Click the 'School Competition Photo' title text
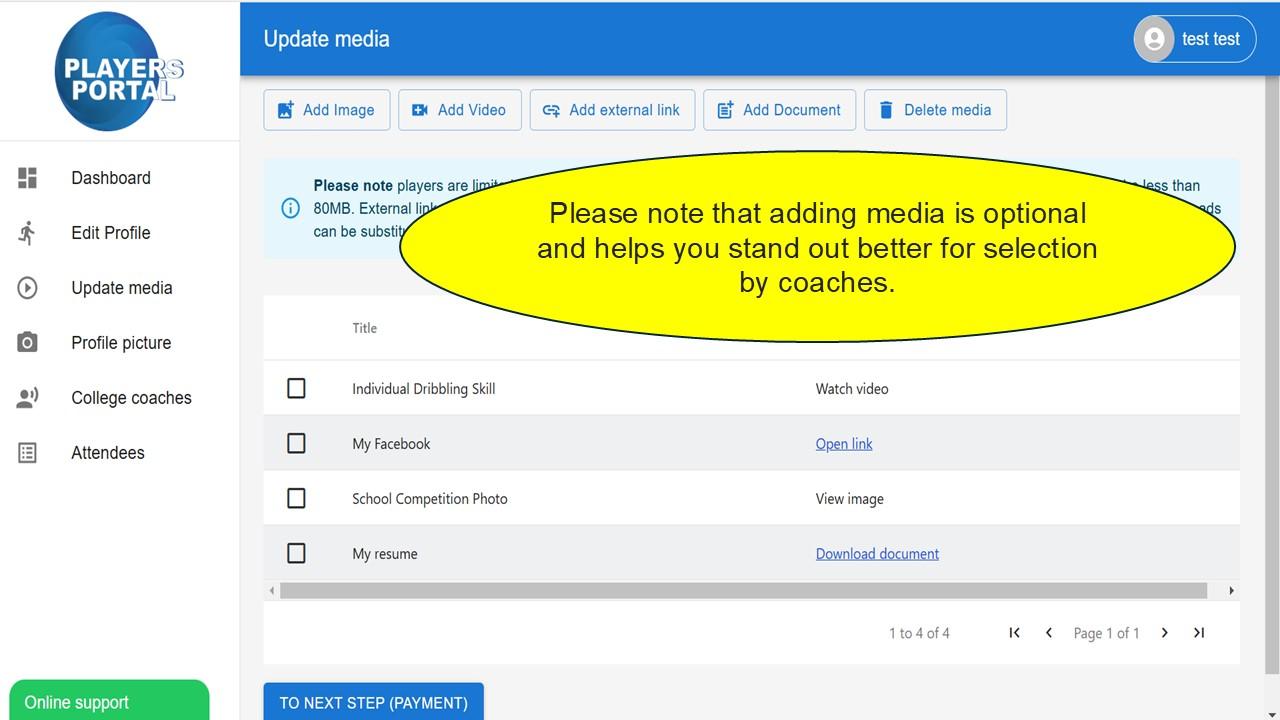 click(430, 499)
